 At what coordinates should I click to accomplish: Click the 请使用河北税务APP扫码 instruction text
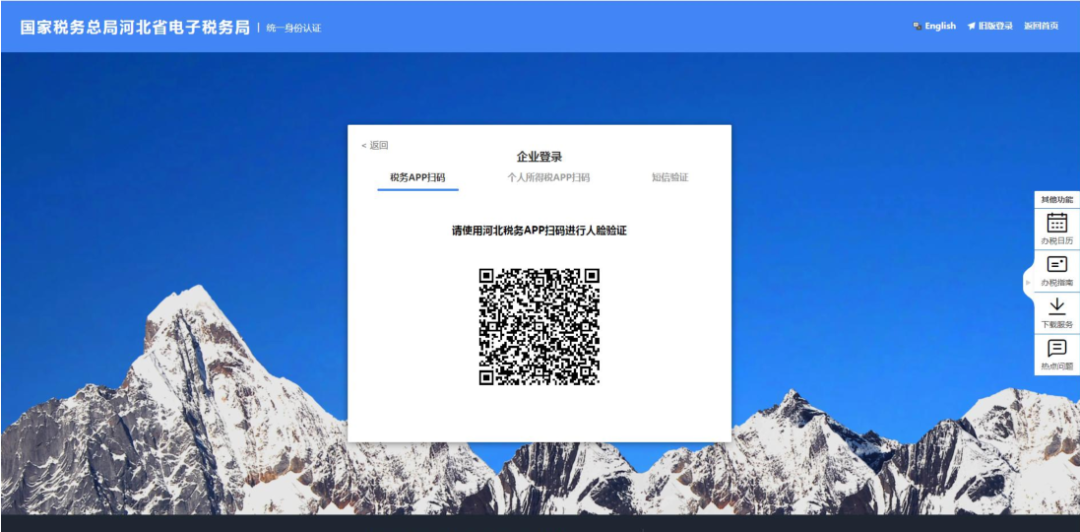[x=539, y=231]
